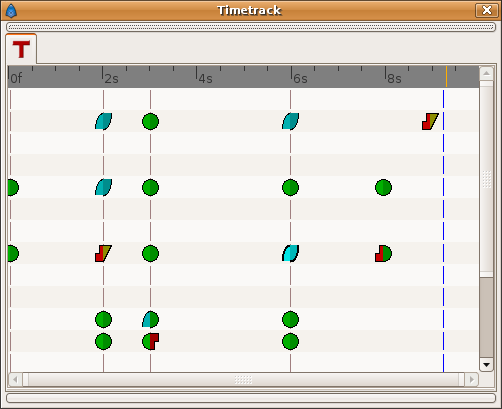Click the Synfig icon in the title bar

(x=11, y=11)
